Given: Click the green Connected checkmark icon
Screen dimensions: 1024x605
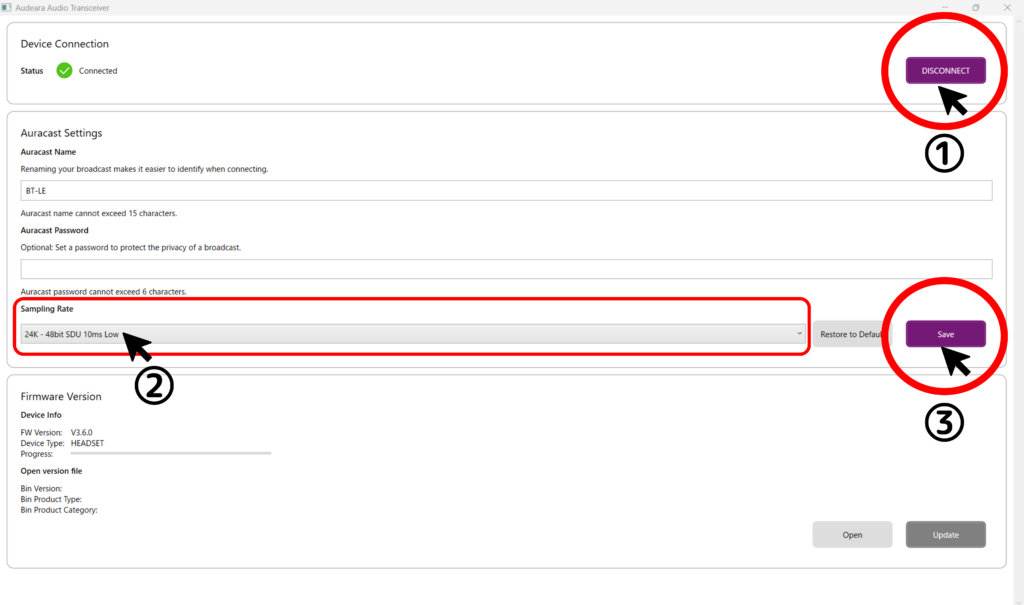Looking at the screenshot, I should [x=64, y=71].
